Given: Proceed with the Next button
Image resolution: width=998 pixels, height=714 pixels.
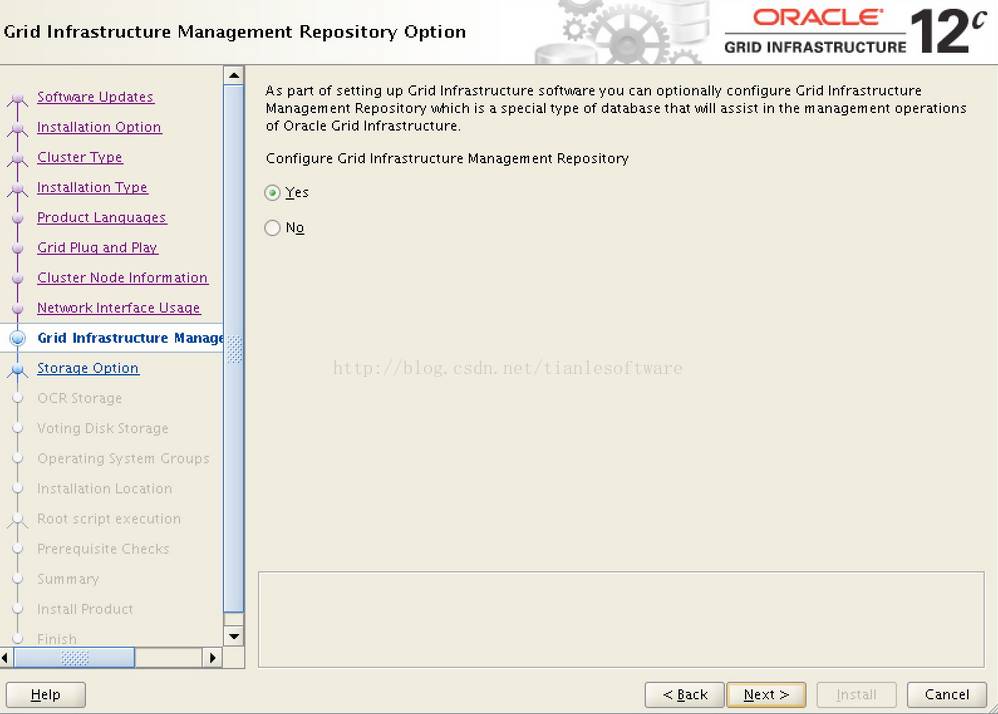Looking at the screenshot, I should pyautogui.click(x=766, y=695).
